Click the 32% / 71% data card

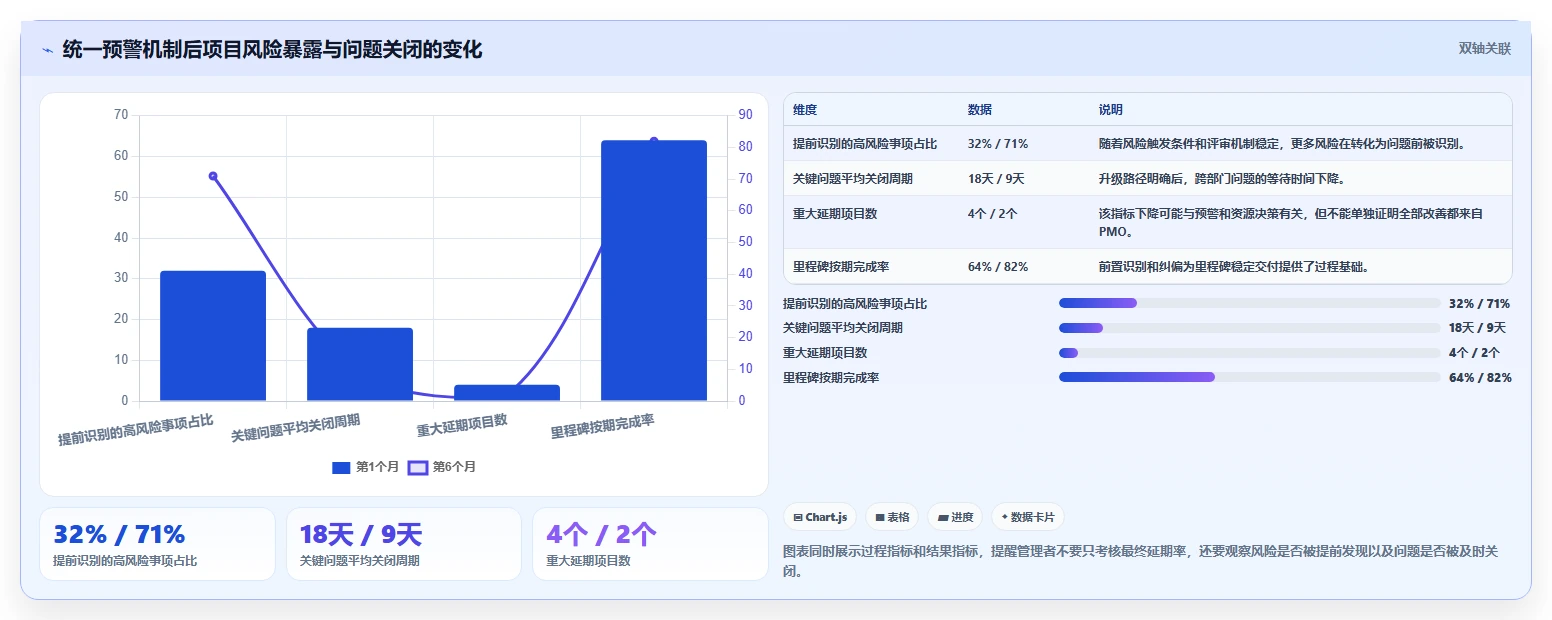[157, 544]
